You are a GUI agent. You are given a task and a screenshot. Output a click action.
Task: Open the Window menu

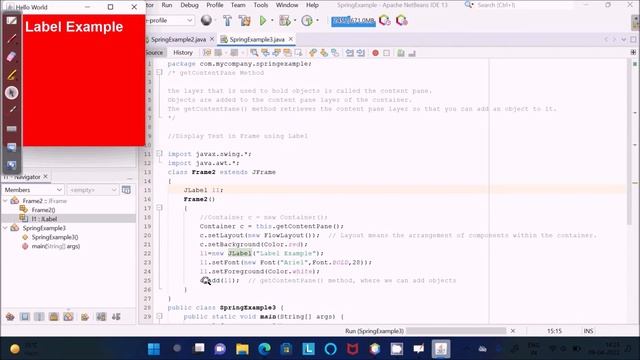[x=287, y=5]
